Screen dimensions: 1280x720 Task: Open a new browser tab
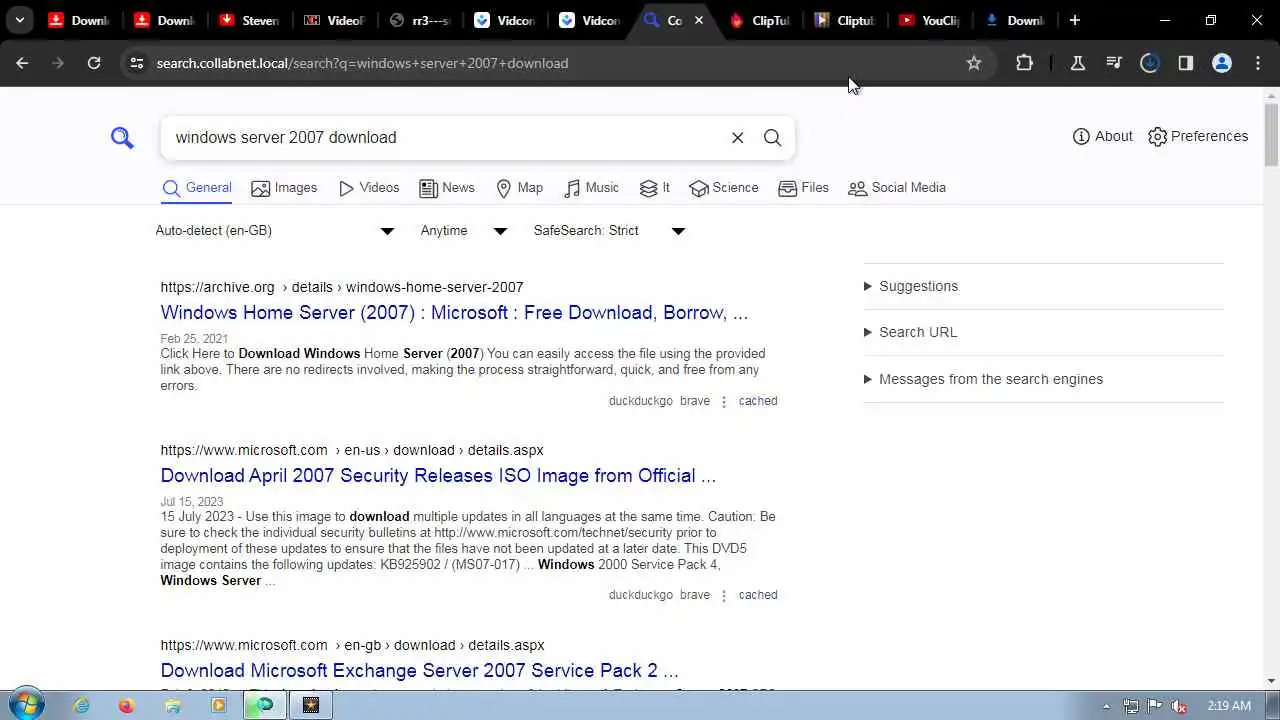click(x=1075, y=20)
